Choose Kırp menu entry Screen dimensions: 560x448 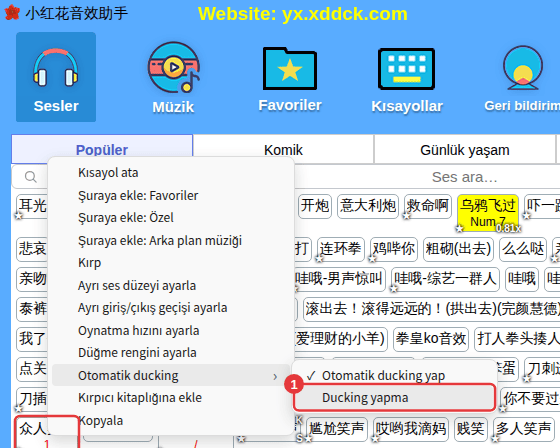(x=171, y=263)
